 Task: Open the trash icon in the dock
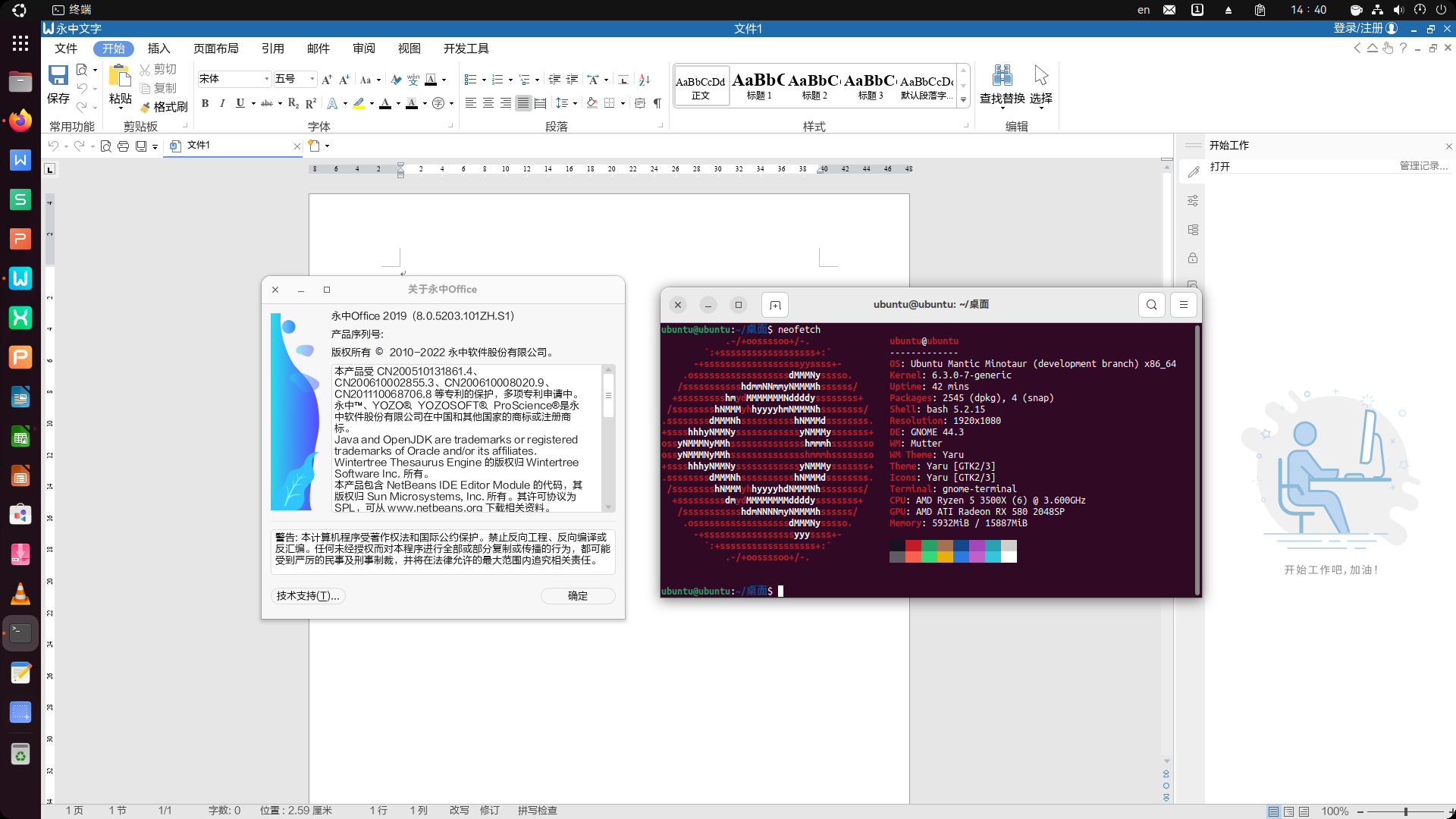(x=20, y=755)
